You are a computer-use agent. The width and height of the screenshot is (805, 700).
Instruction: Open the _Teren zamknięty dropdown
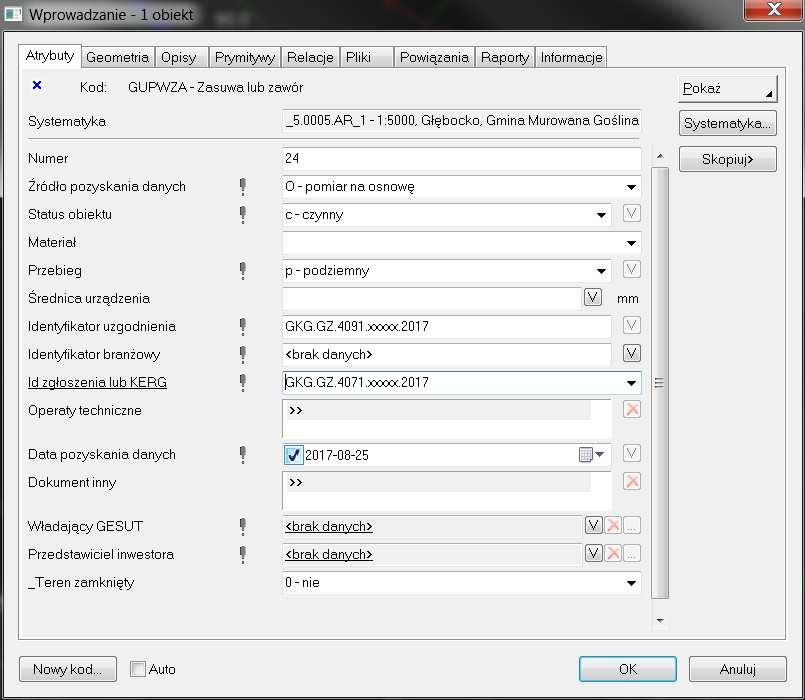point(631,583)
